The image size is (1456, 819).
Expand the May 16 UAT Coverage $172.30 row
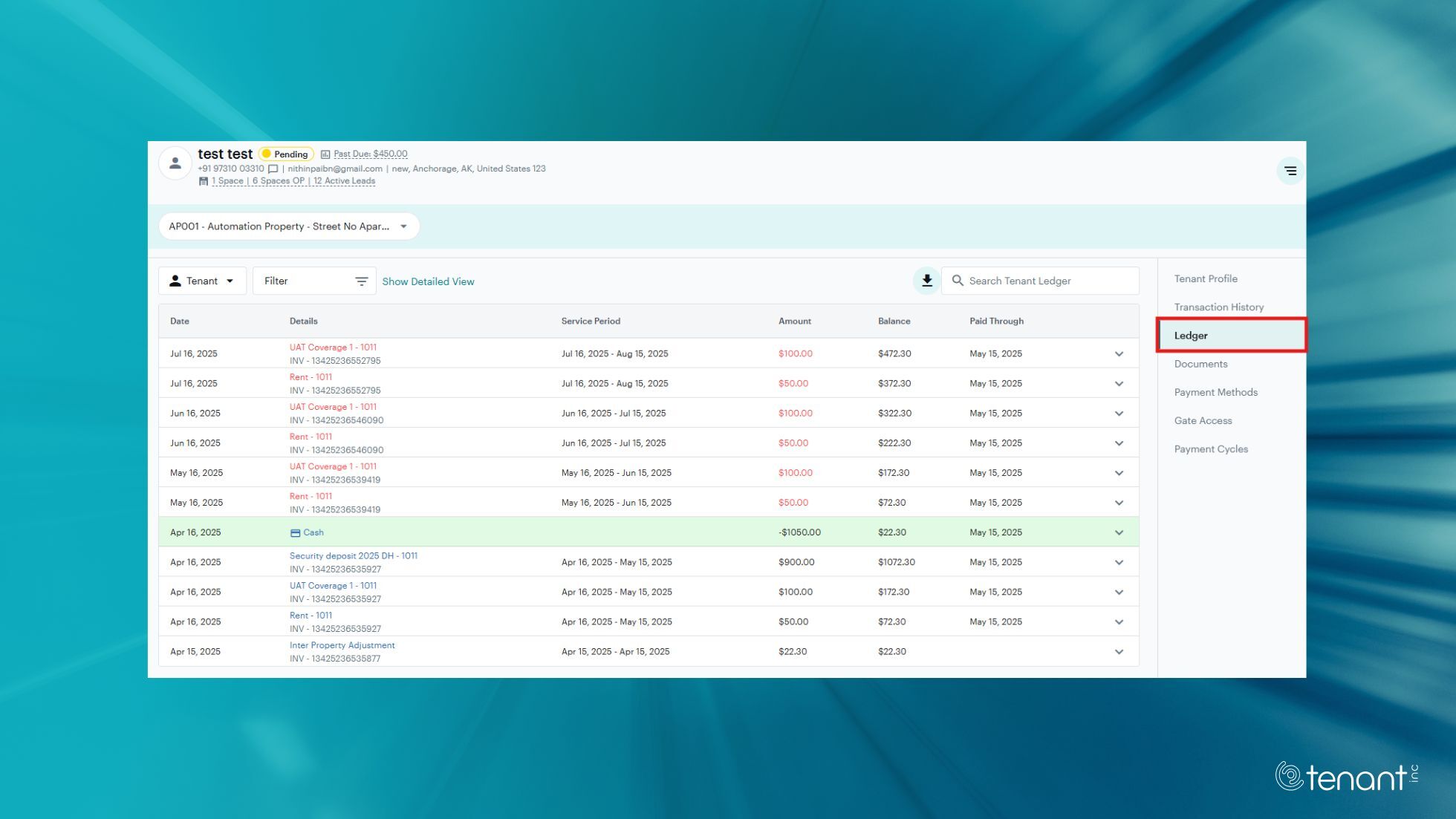point(1119,473)
